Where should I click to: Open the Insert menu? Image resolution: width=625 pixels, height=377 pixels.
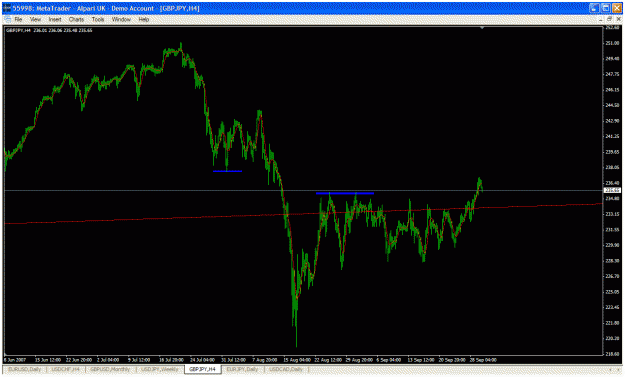(x=55, y=19)
